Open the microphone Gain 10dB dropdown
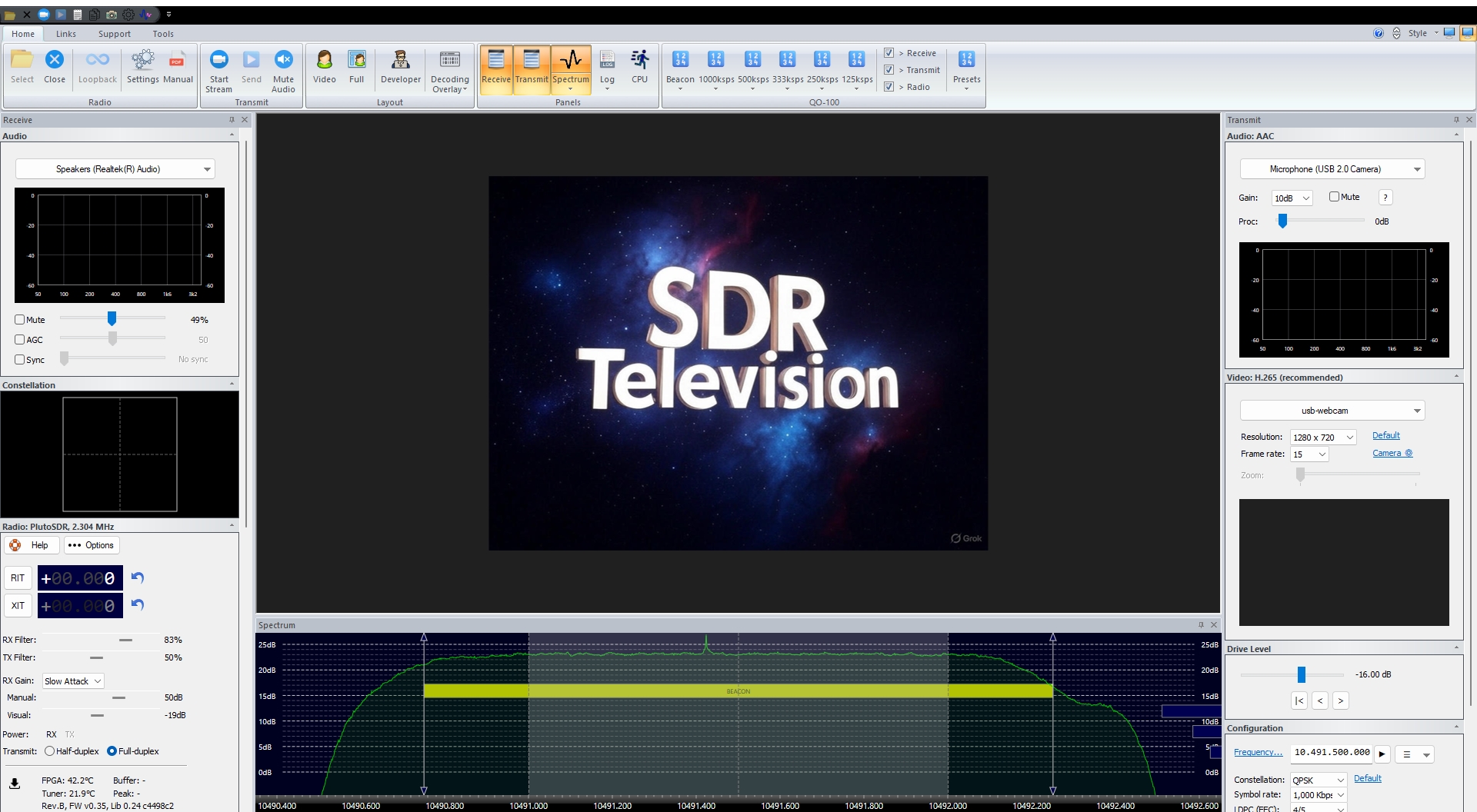The width and height of the screenshot is (1477, 812). [x=1292, y=198]
